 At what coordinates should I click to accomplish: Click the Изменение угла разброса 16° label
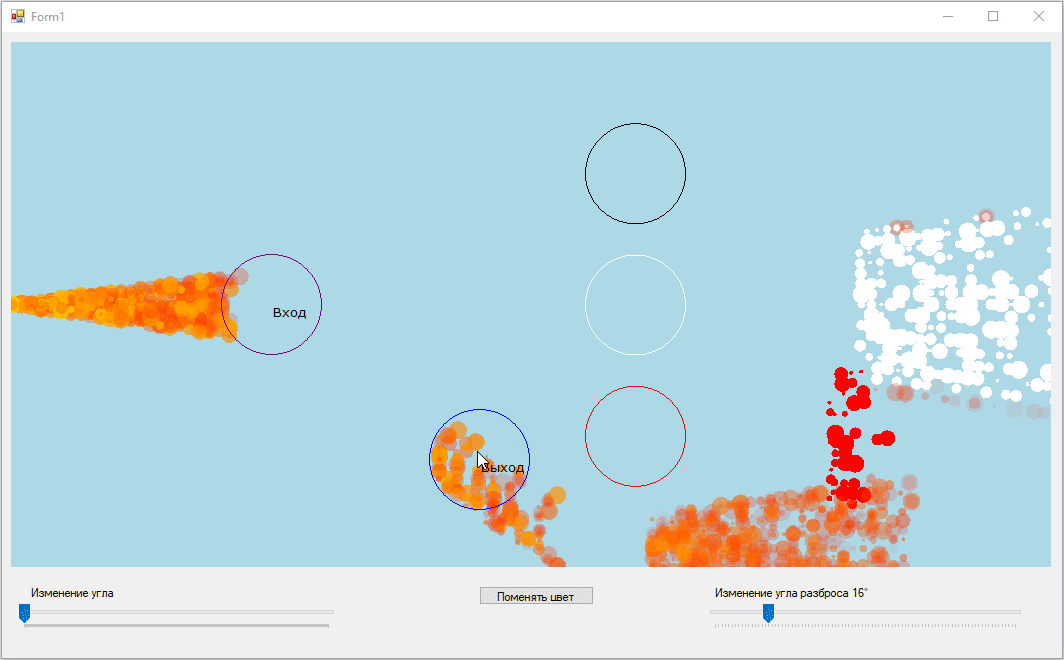coord(791,593)
